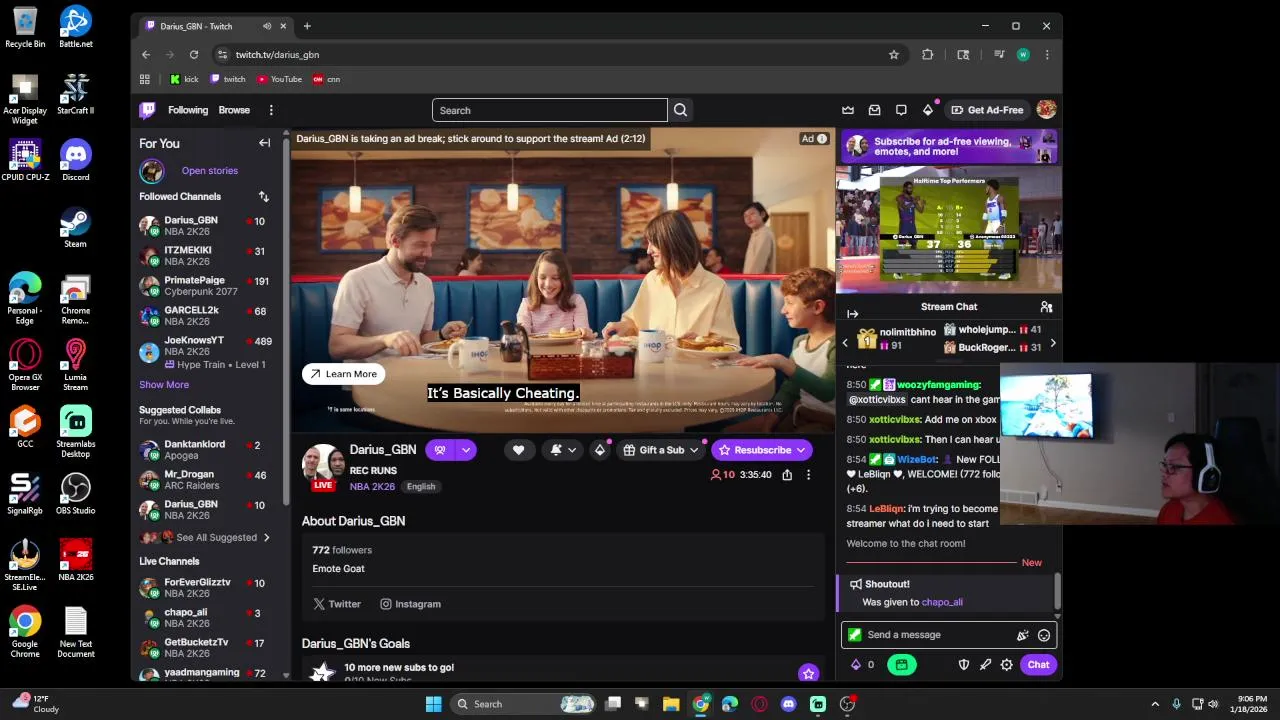Click Learn More on the ad
The image size is (1280, 720).
(x=343, y=374)
